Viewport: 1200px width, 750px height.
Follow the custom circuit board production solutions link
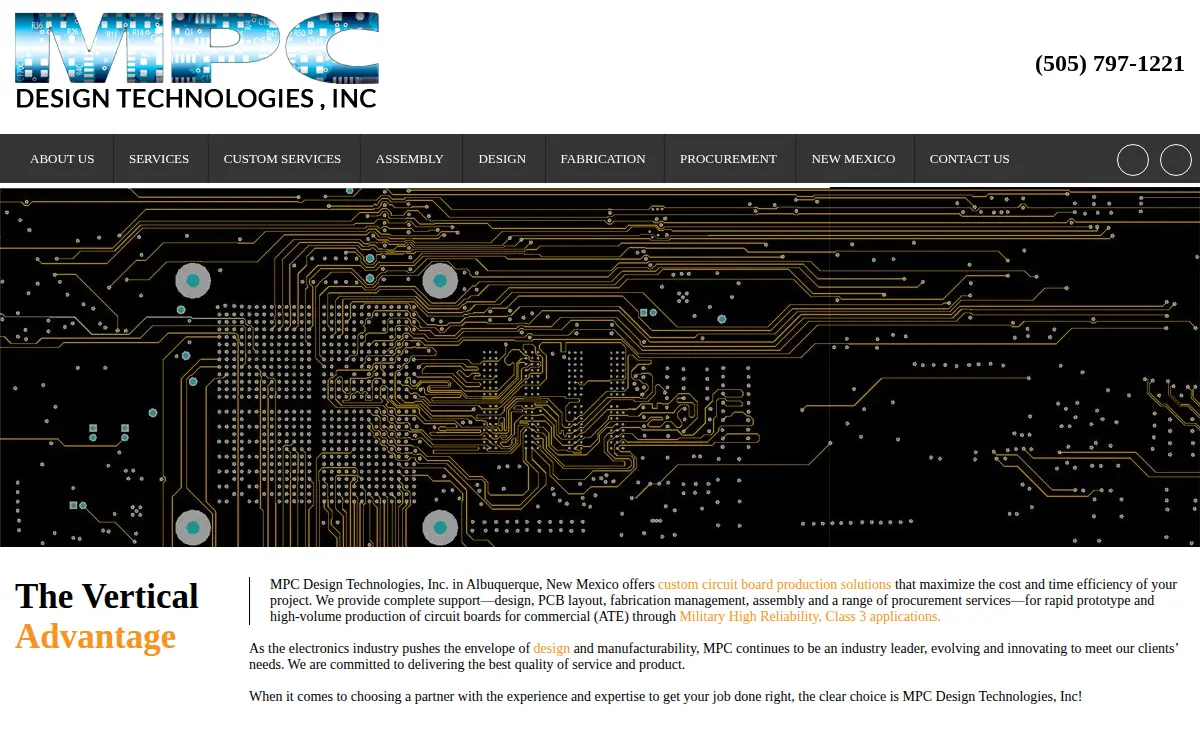[774, 584]
